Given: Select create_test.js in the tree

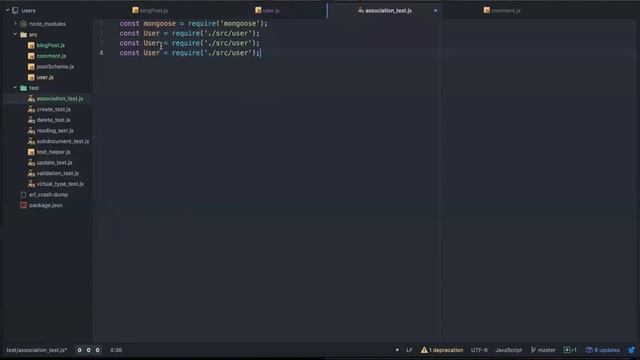Looking at the screenshot, I should [53, 109].
